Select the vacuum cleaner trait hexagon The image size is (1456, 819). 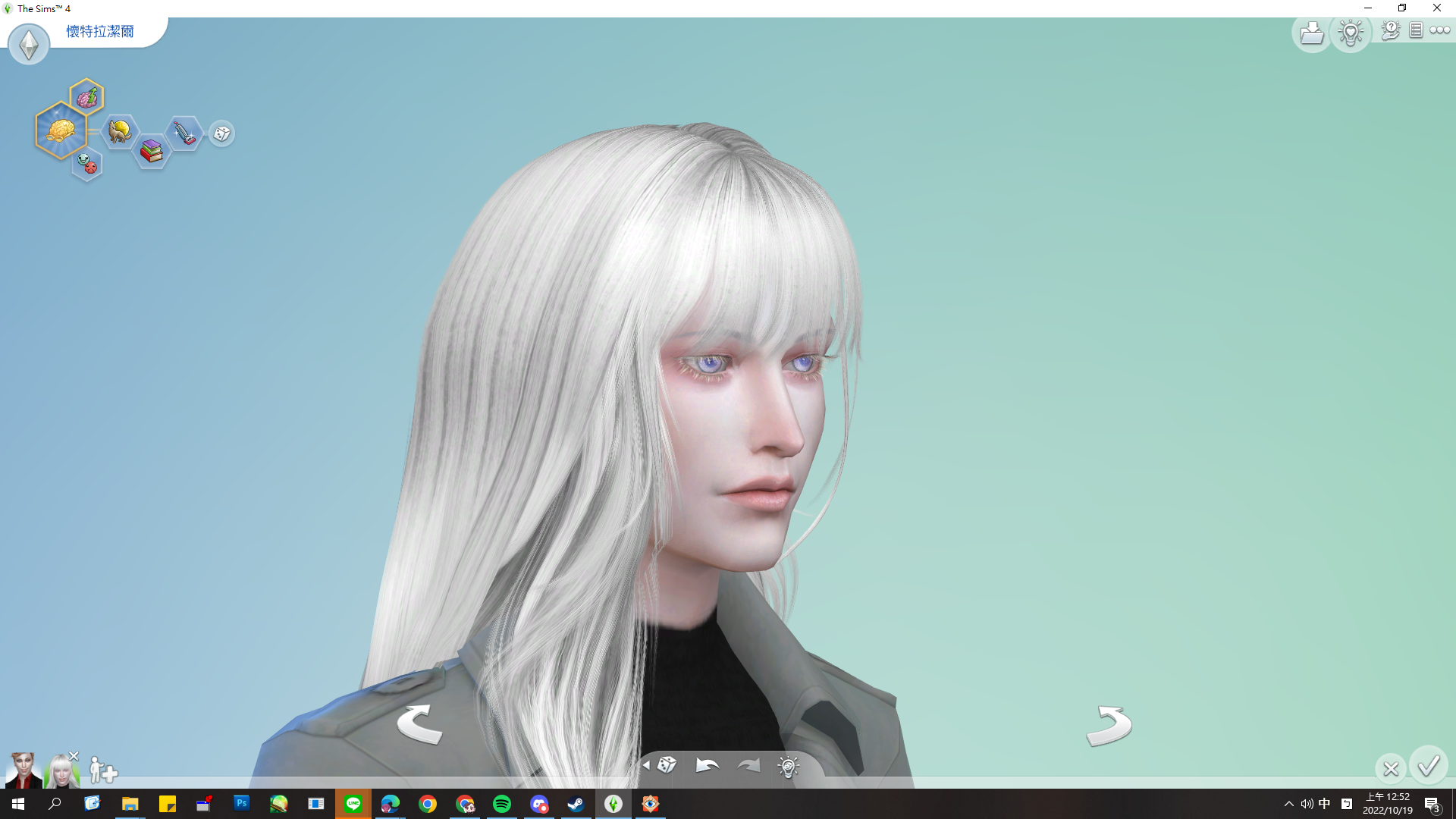(184, 133)
